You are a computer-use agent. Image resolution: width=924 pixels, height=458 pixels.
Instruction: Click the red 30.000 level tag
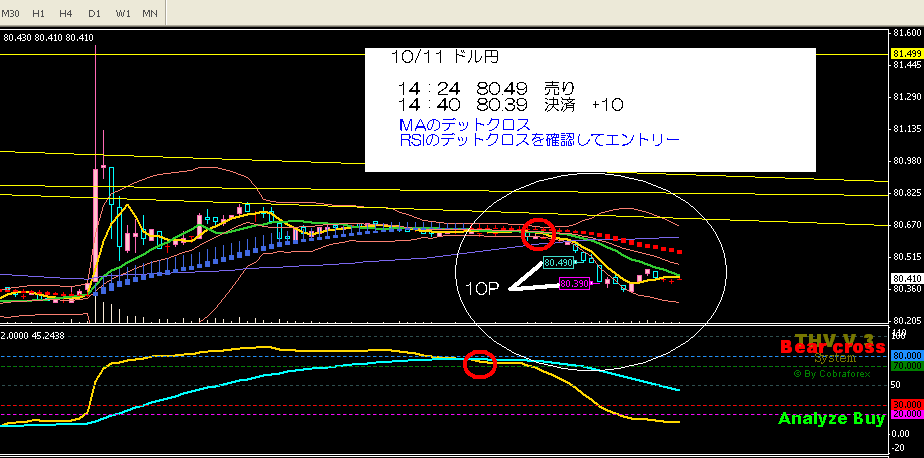pyautogui.click(x=908, y=405)
